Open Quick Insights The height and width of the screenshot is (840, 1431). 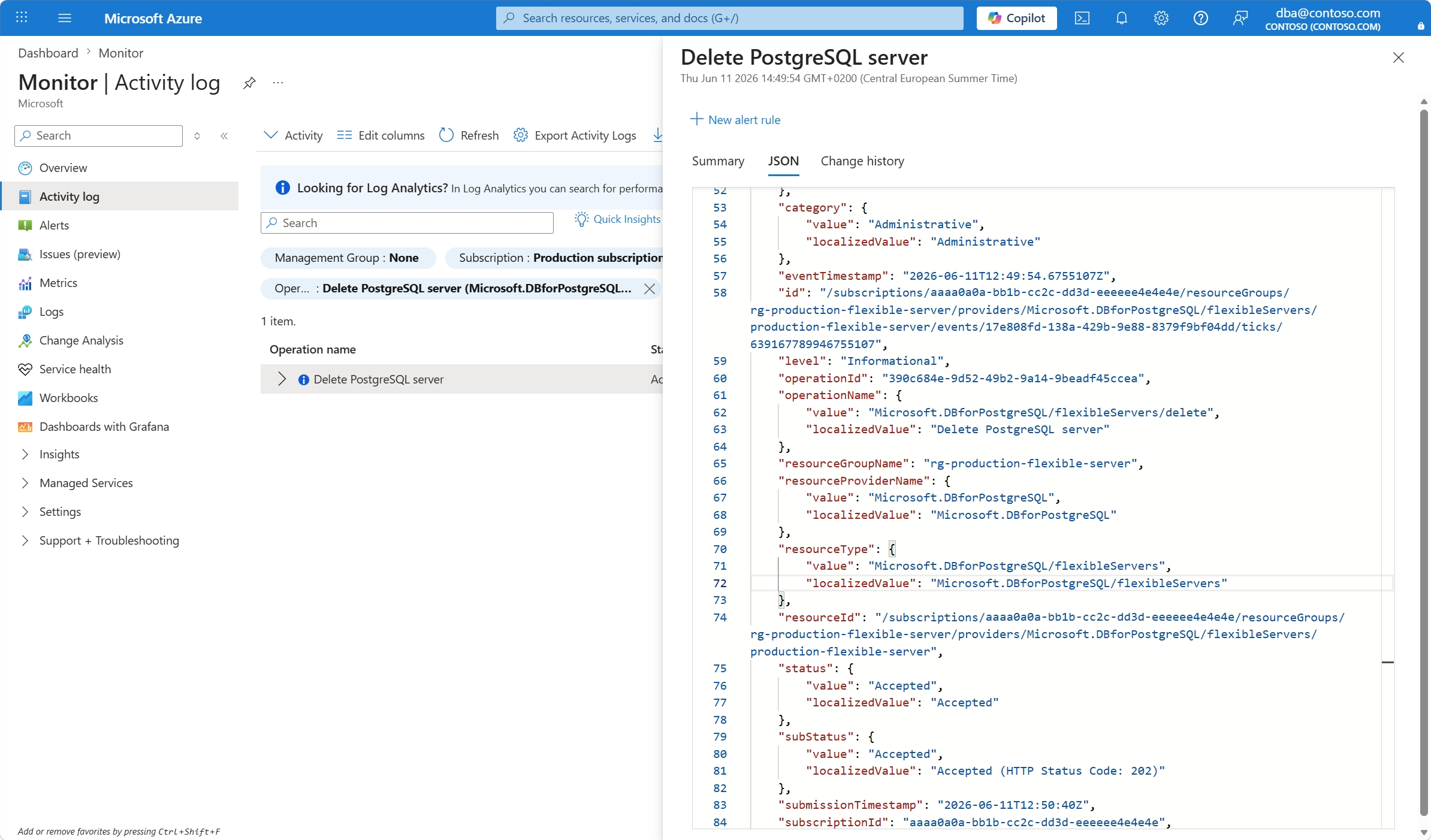pos(617,219)
